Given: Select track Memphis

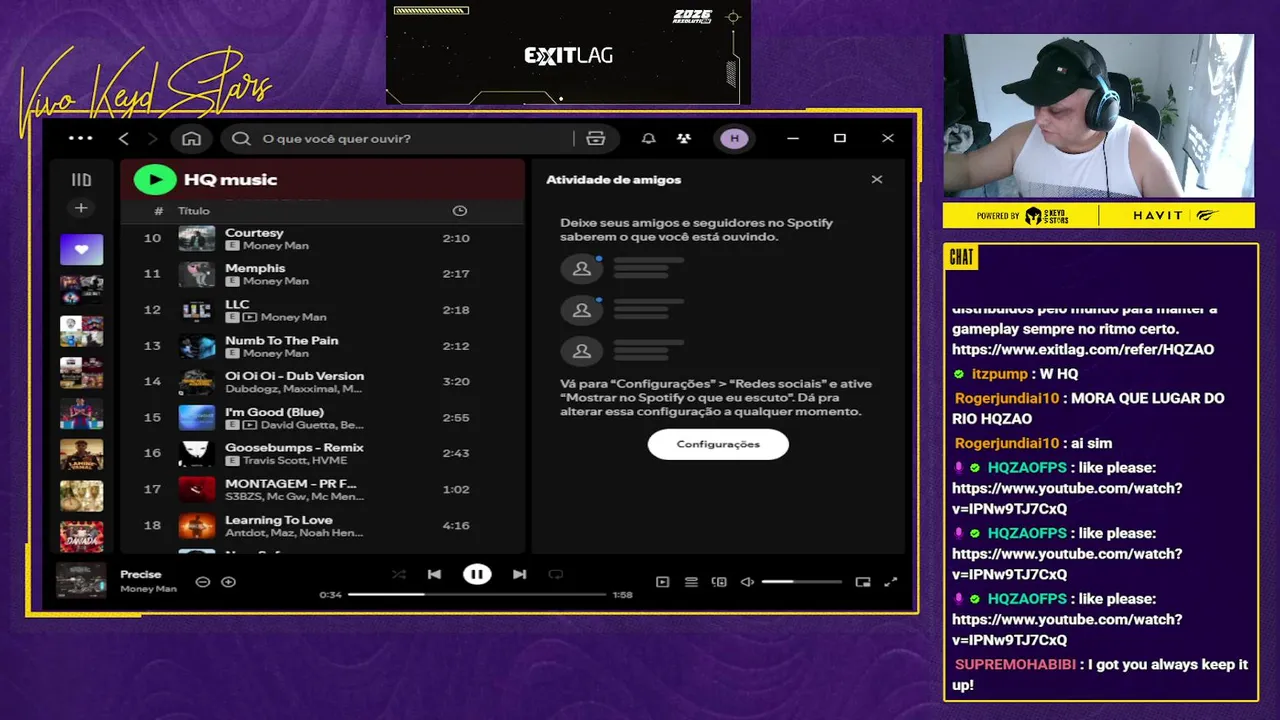Looking at the screenshot, I should 255,268.
